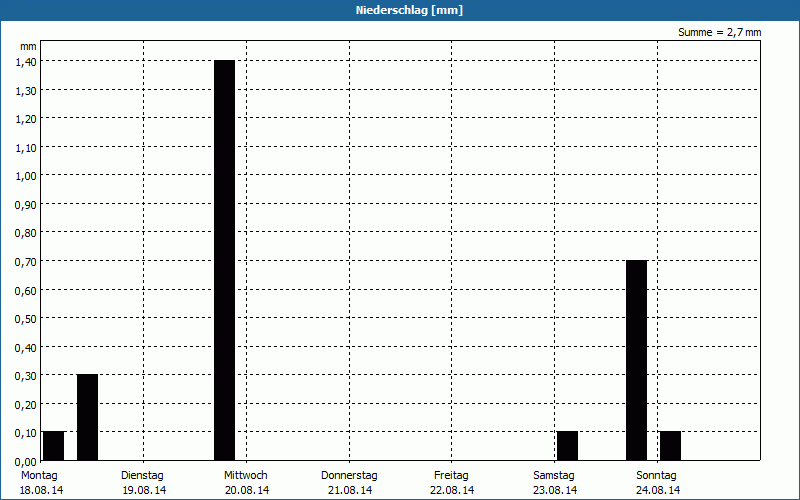Click the 1,40 value on the y-axis
The image size is (800, 500).
[26, 61]
